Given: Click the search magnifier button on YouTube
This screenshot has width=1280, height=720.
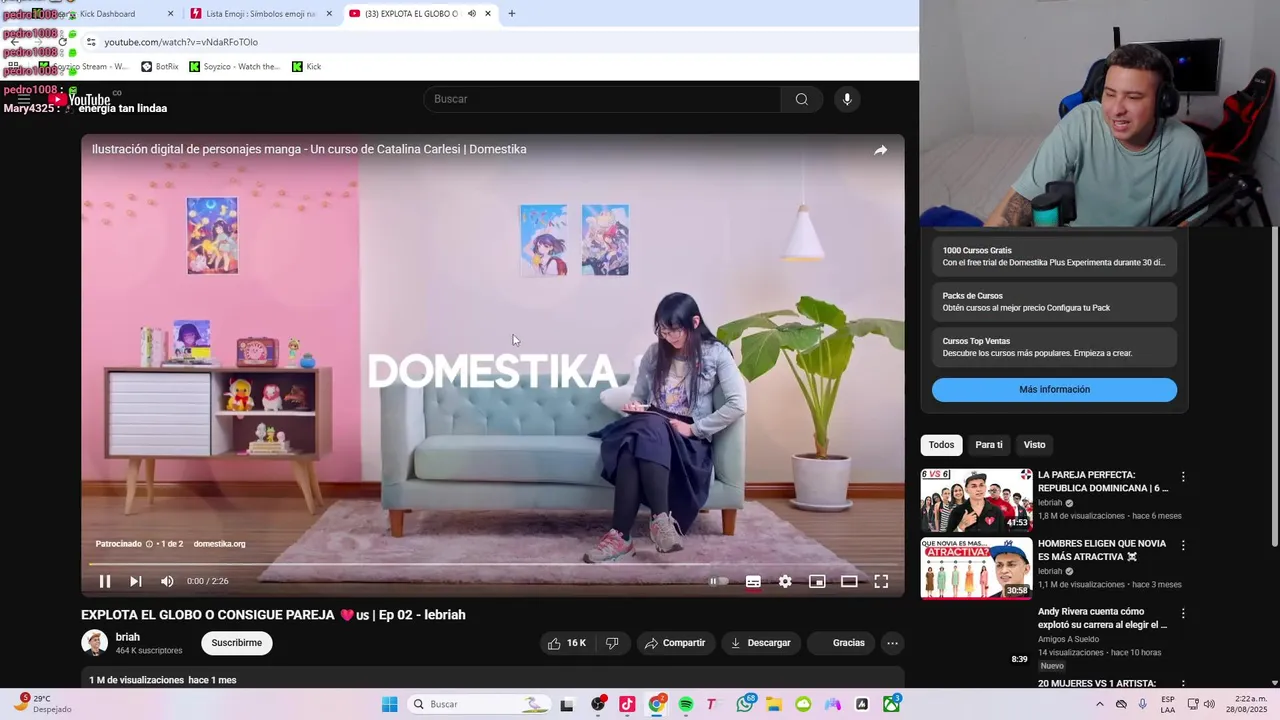Looking at the screenshot, I should click(x=801, y=99).
